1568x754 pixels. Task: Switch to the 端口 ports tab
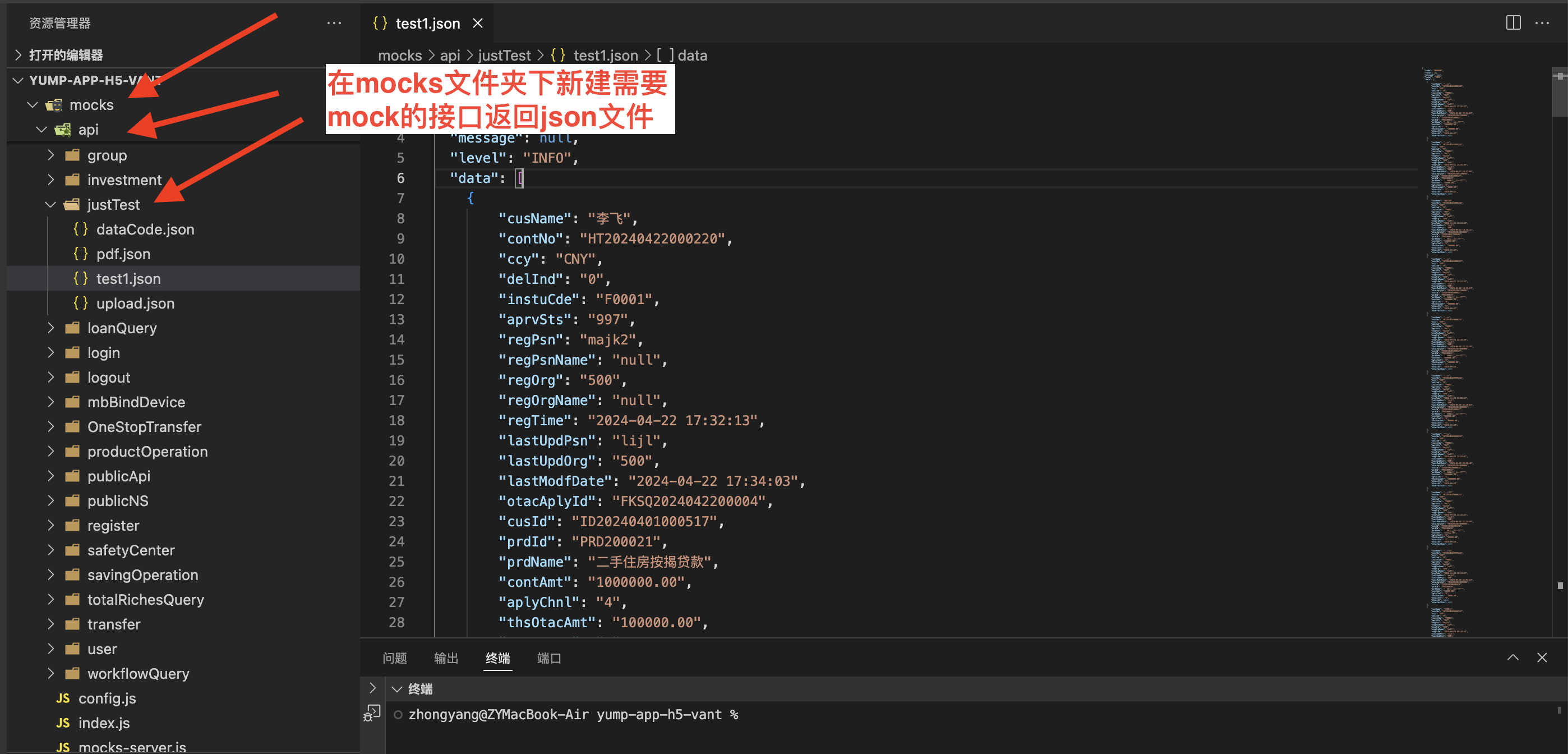pos(549,658)
